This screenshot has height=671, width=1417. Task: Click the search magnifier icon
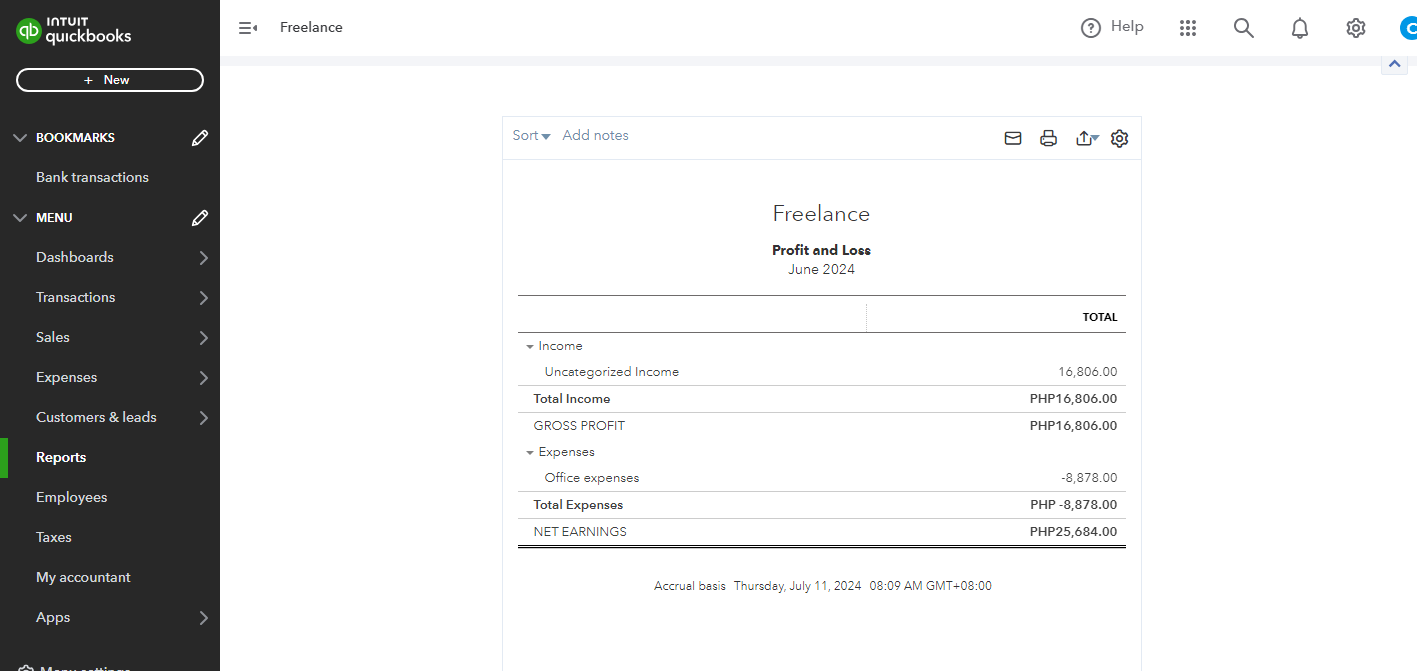tap(1244, 28)
